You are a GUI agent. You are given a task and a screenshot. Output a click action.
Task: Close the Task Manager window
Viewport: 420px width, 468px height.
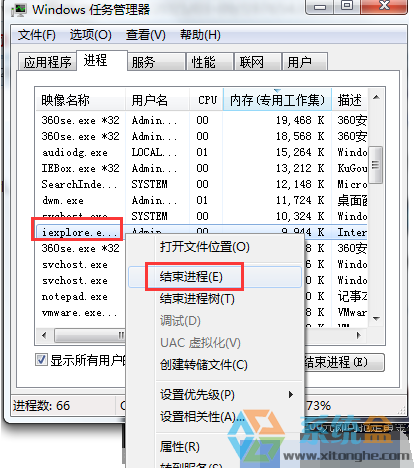click(384, 6)
